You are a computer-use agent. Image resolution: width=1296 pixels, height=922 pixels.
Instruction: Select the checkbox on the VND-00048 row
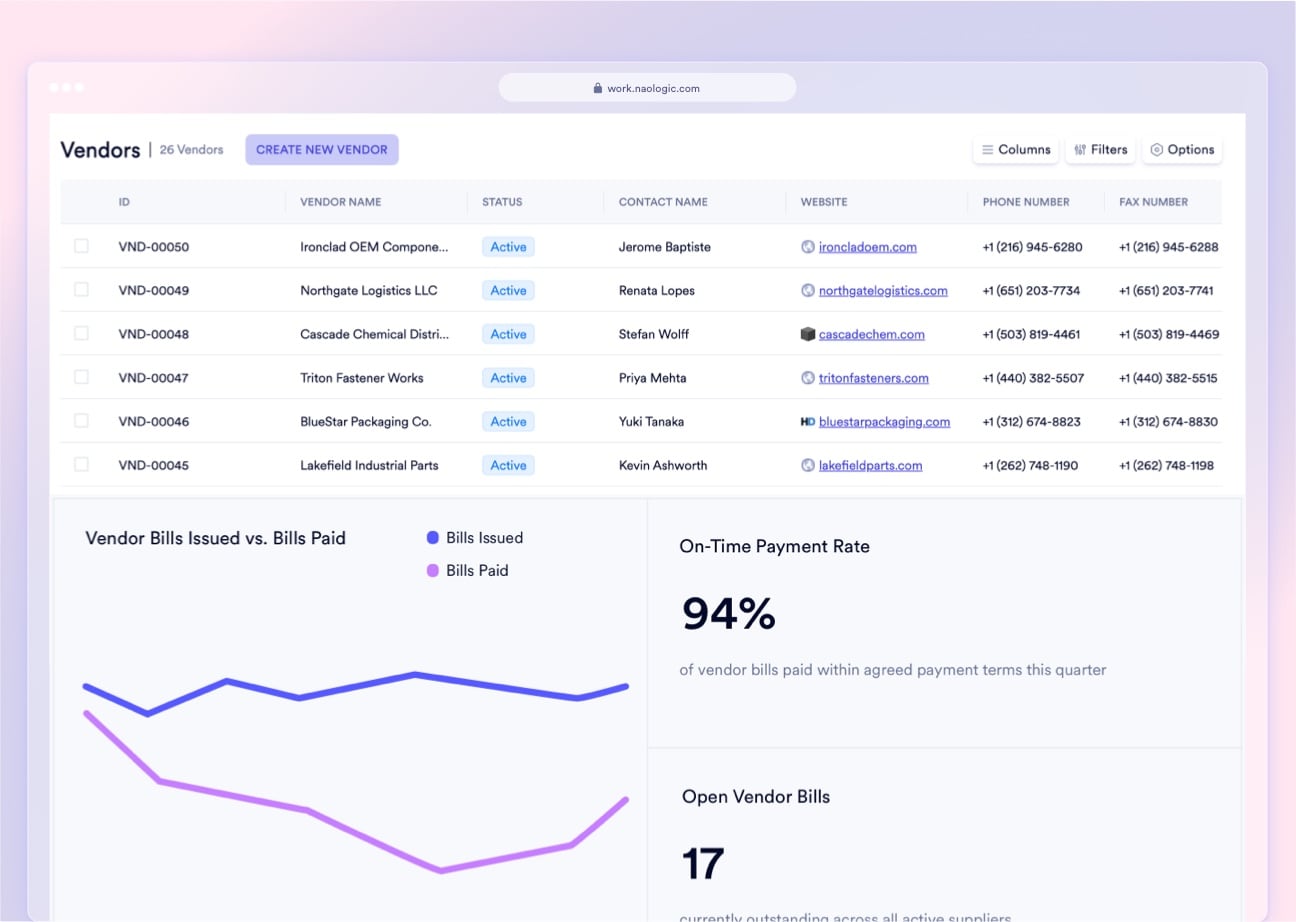pos(81,333)
